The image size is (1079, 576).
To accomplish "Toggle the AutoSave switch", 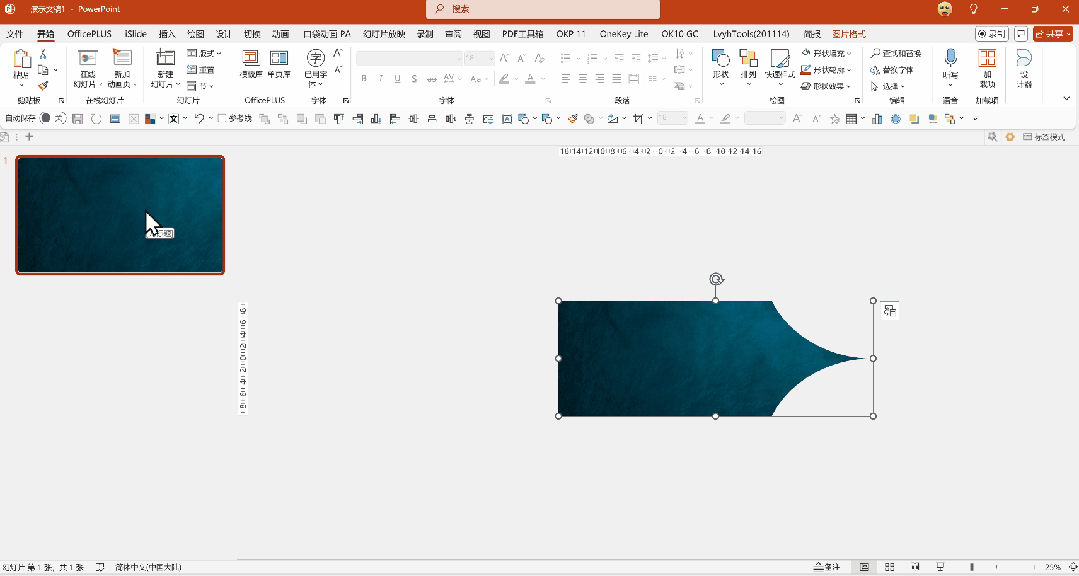I will point(52,119).
